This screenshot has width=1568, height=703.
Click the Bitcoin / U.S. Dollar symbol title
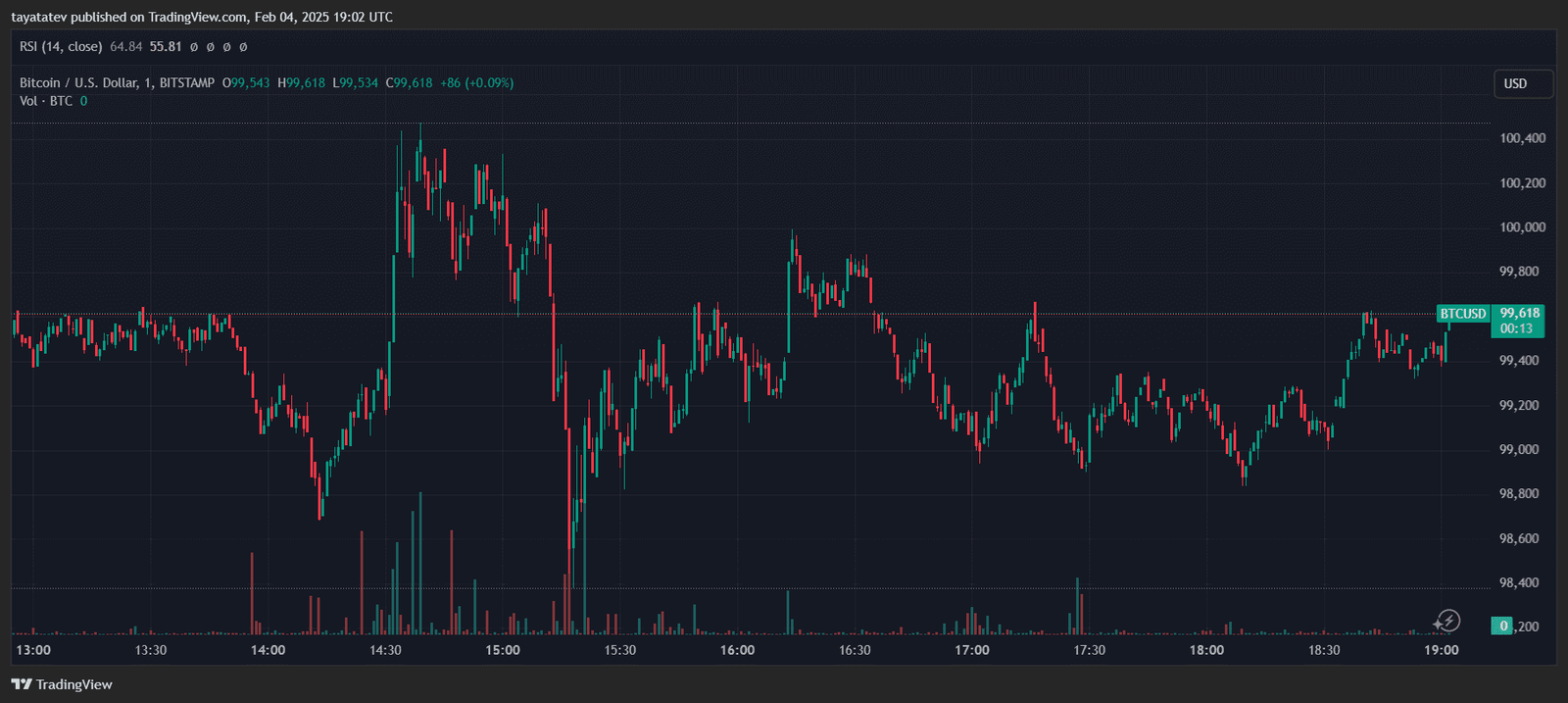coord(117,82)
